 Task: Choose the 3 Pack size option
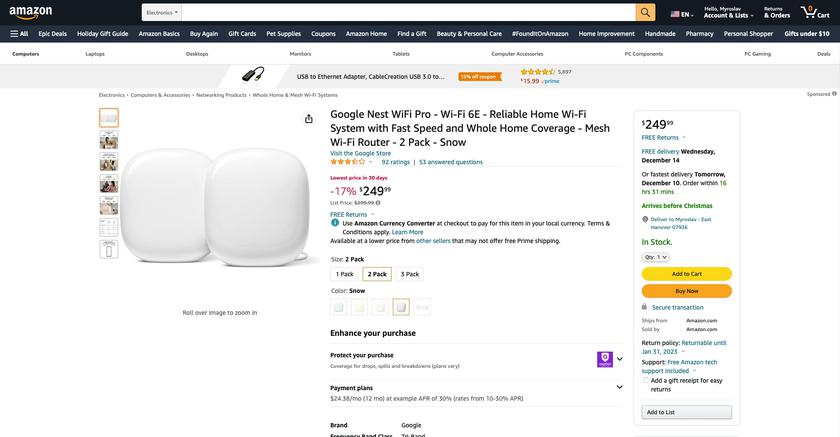coord(410,274)
